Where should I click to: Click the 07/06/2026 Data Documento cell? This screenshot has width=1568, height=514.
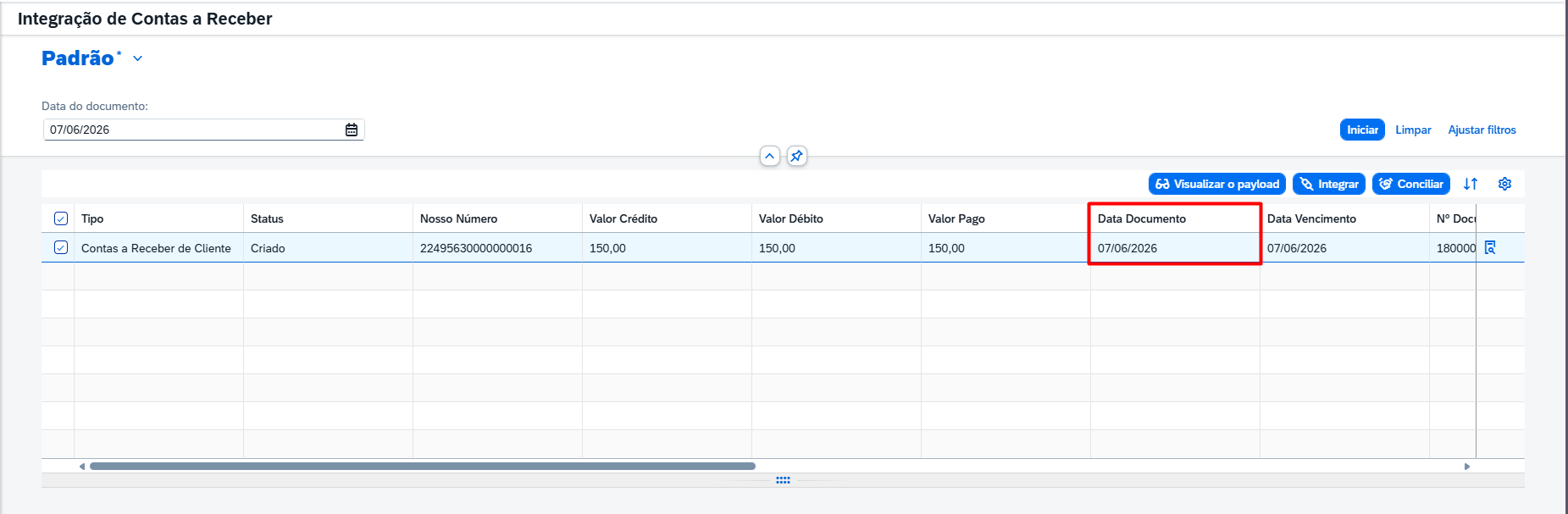(1175, 248)
